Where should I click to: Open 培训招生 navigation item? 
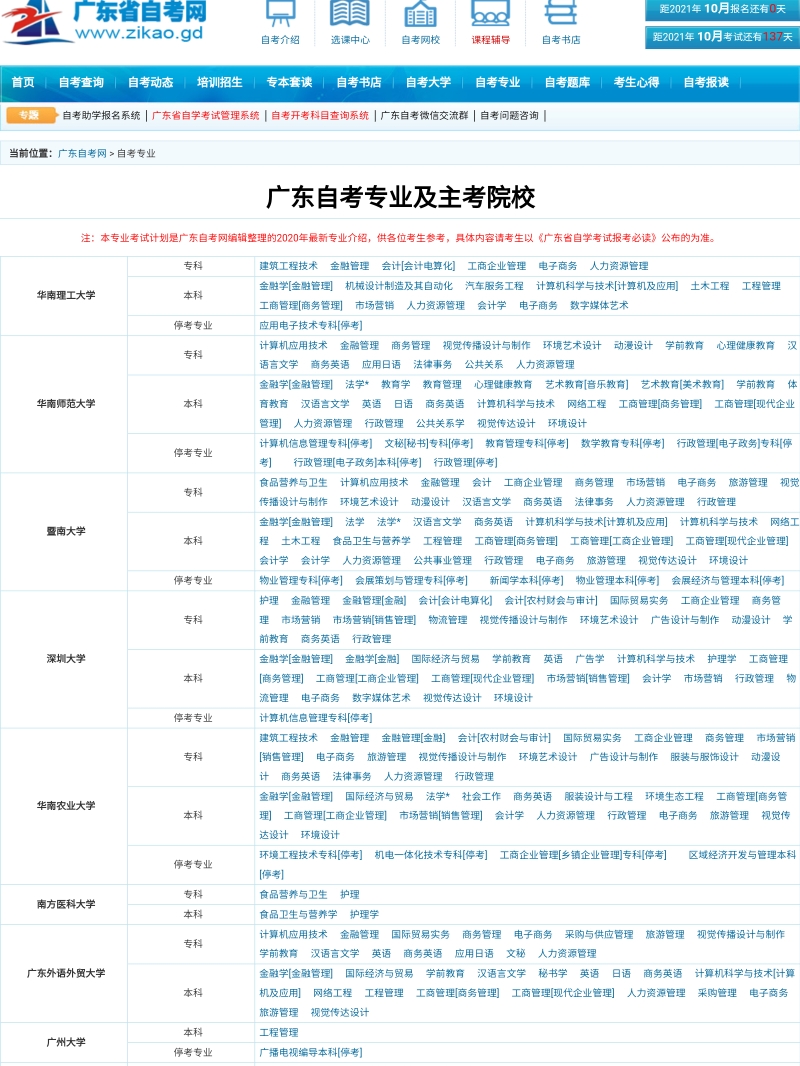220,82
